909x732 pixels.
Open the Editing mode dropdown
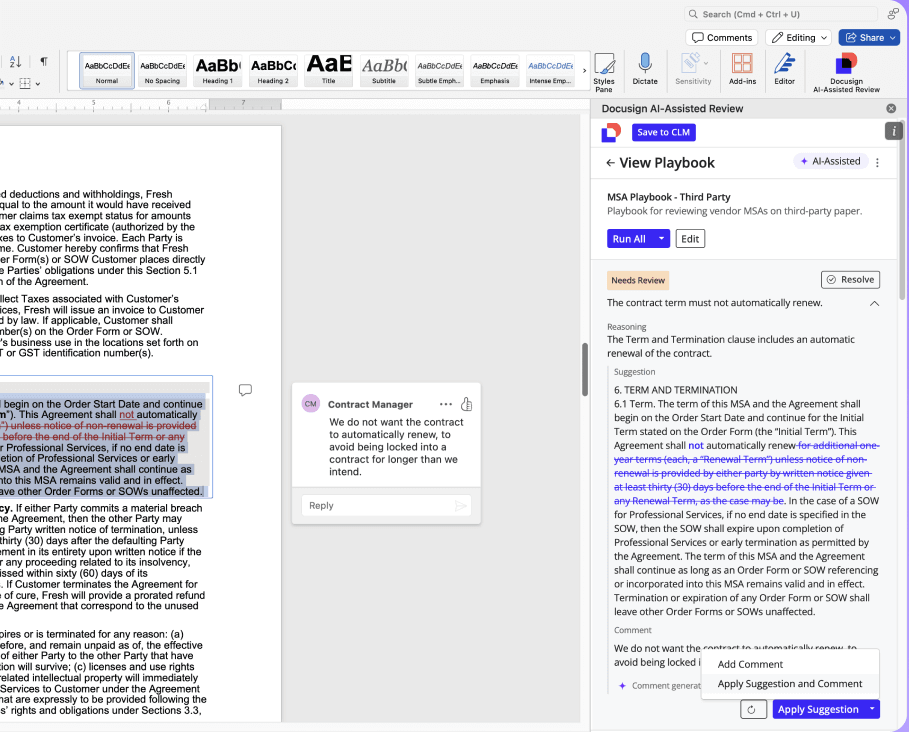point(799,38)
